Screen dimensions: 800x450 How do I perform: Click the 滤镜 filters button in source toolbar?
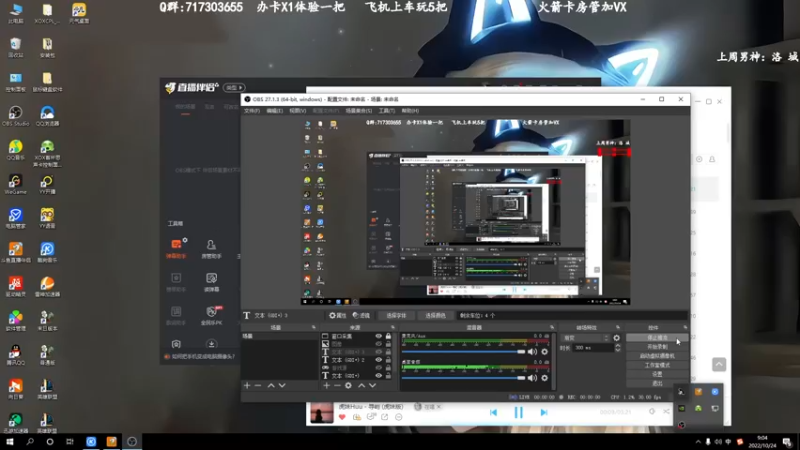(x=361, y=316)
